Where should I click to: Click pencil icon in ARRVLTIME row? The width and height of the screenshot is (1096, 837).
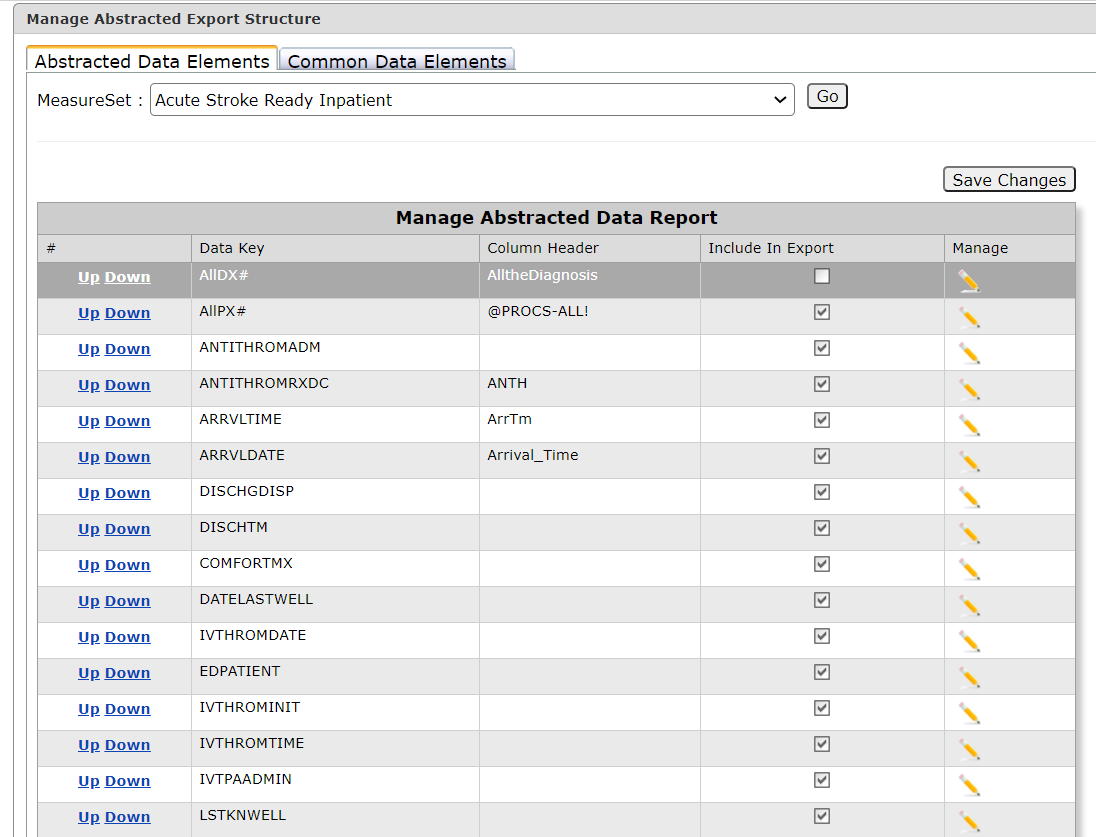pyautogui.click(x=968, y=425)
